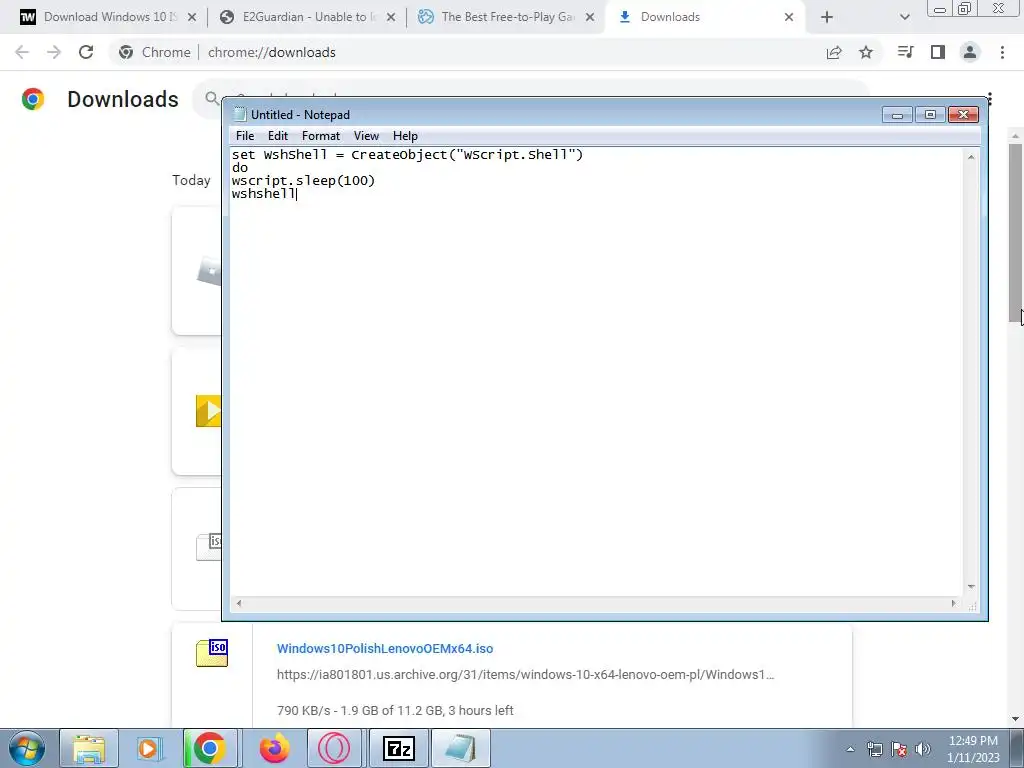Image resolution: width=1024 pixels, height=768 pixels.
Task: Open Windows10PolishLenovoOEMx64.iso download link
Action: (385, 648)
